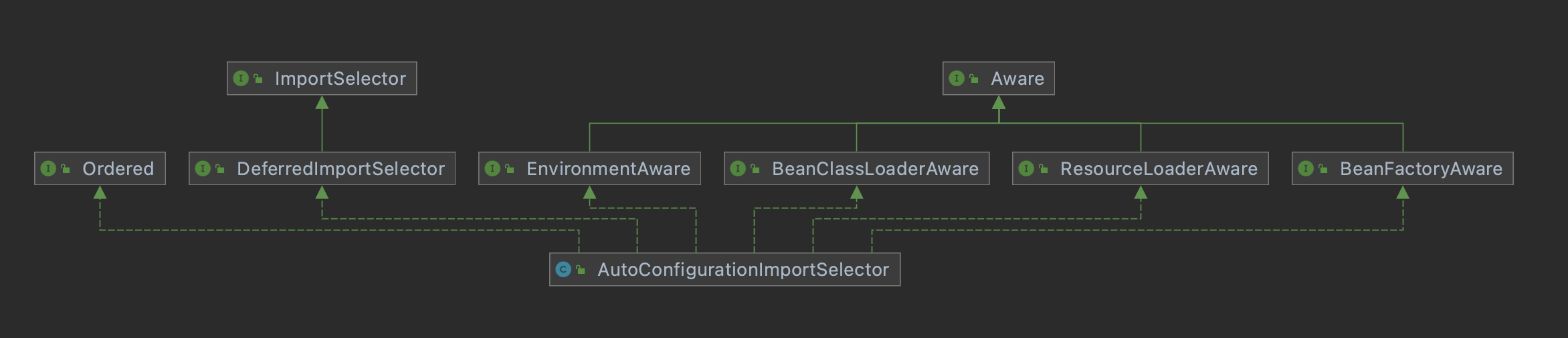Click the interface icon on DeferredImportSelector node
The height and width of the screenshot is (338, 1568).
click(203, 169)
